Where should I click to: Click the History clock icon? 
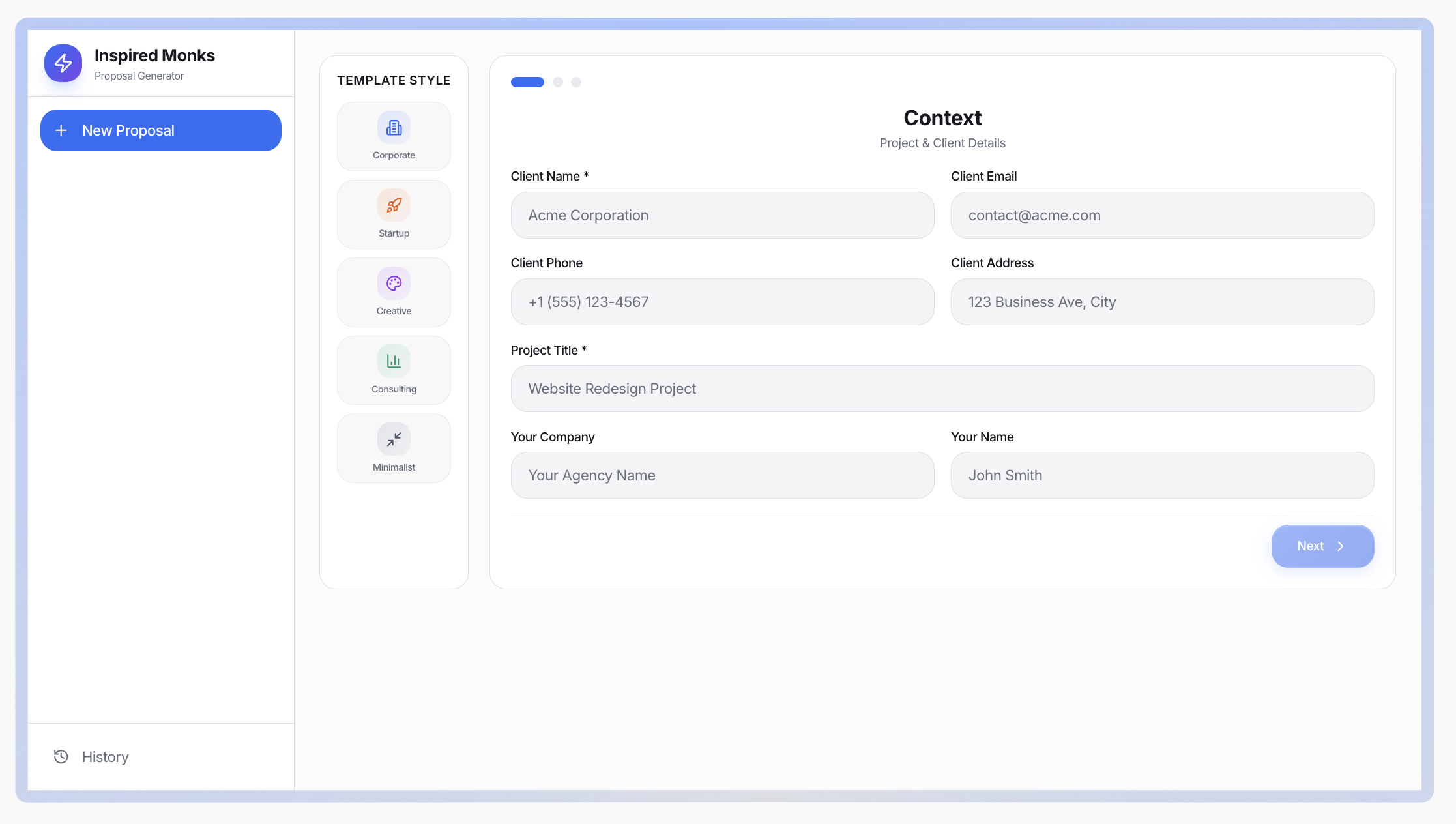click(61, 756)
